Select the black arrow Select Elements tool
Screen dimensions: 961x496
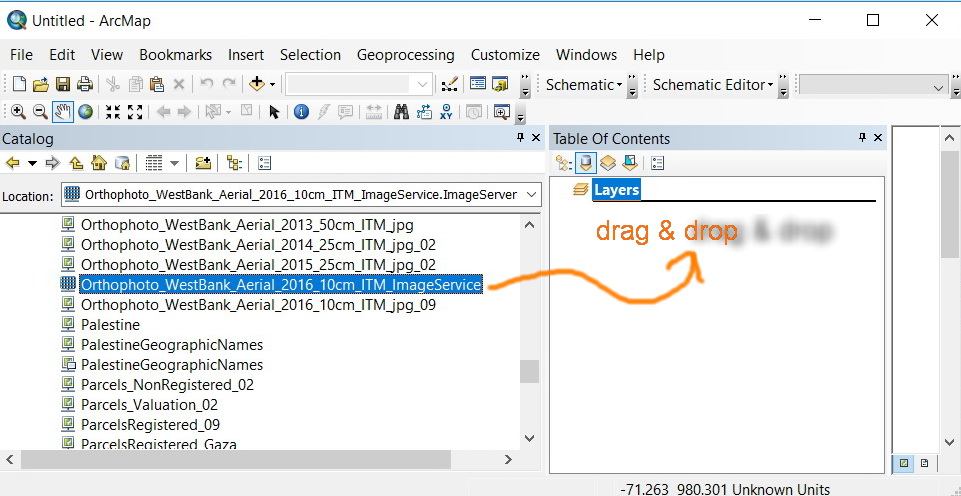(274, 112)
